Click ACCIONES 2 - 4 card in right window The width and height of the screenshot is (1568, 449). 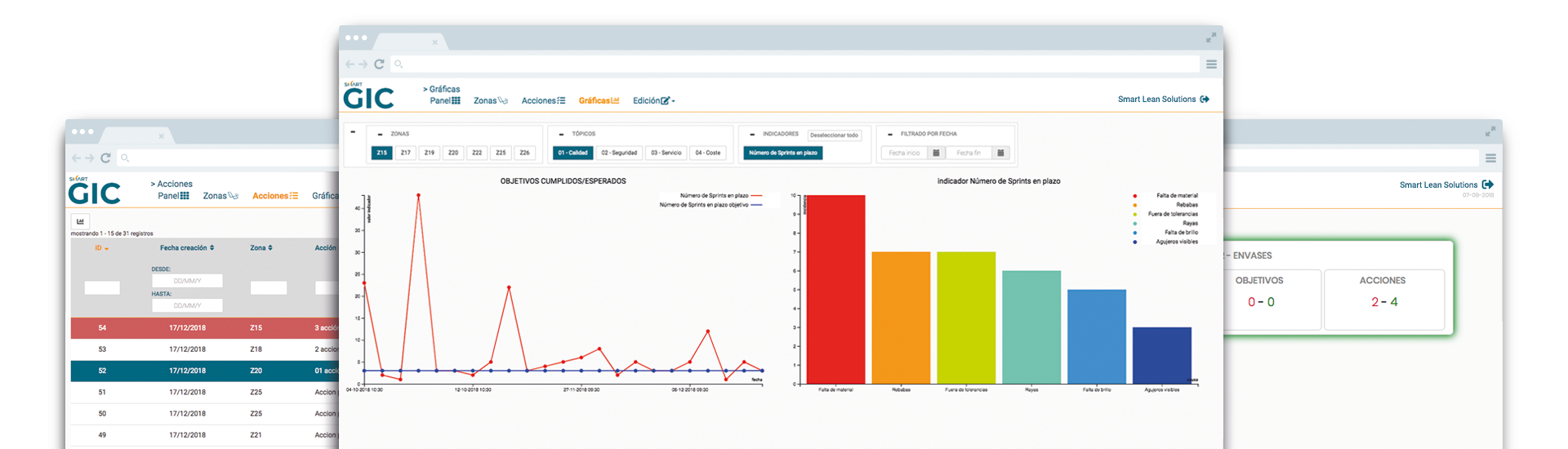point(1383,300)
